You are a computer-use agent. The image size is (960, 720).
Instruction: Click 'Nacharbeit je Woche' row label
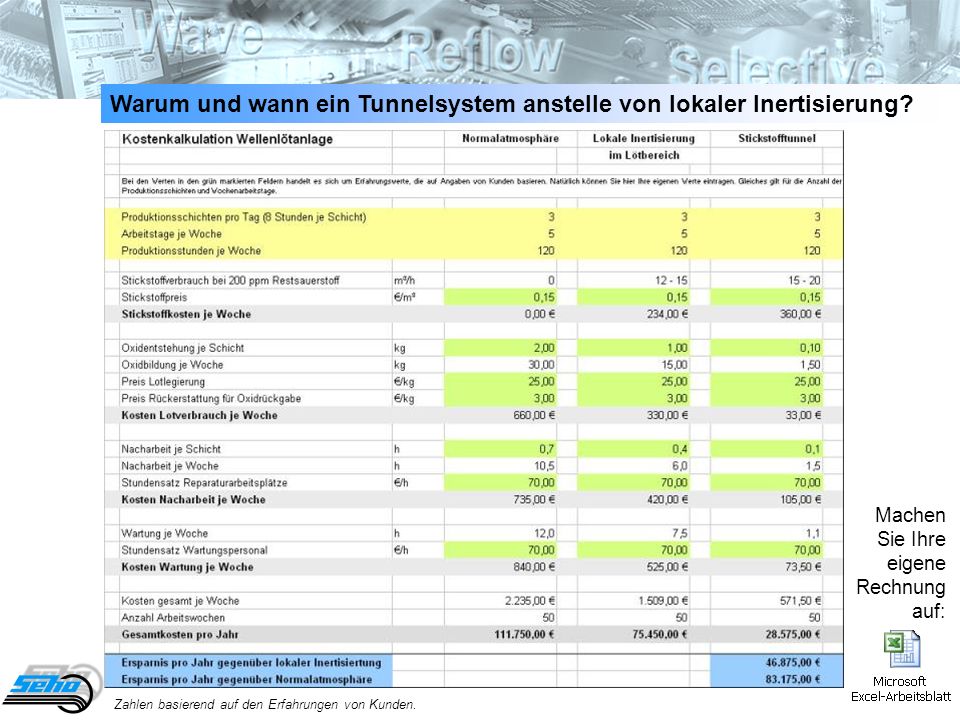click(x=170, y=466)
